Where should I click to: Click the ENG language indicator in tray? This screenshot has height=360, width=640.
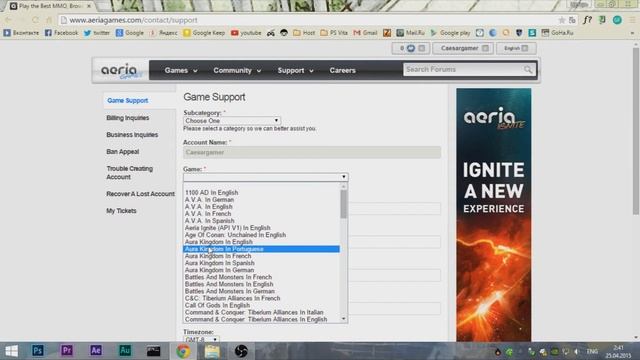[x=592, y=351]
